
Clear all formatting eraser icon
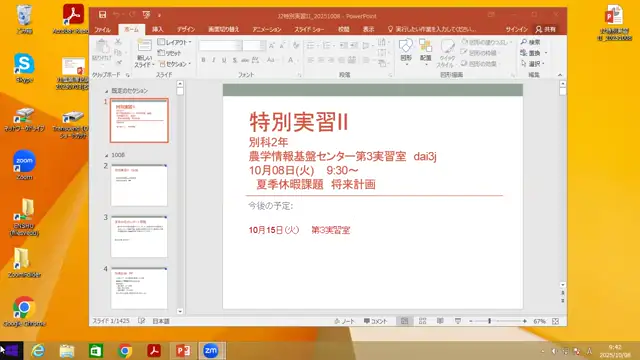296,46
